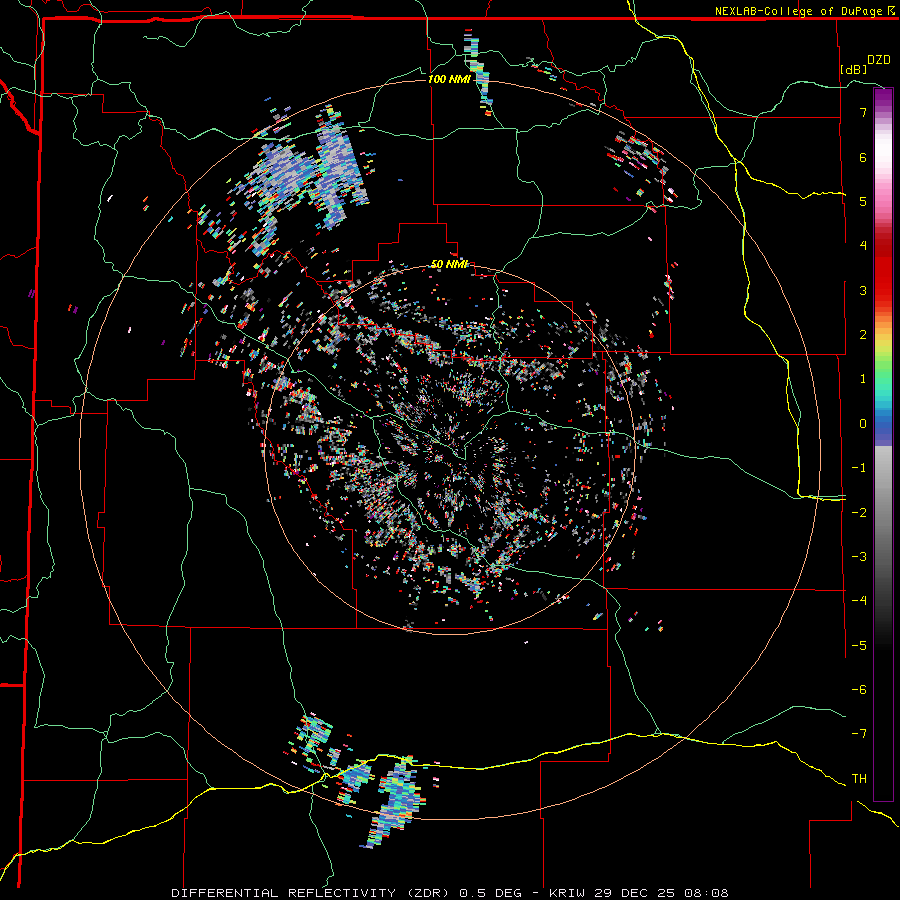Image resolution: width=900 pixels, height=900 pixels.
Task: Click the "5" value on color scale
Action: [x=863, y=201]
